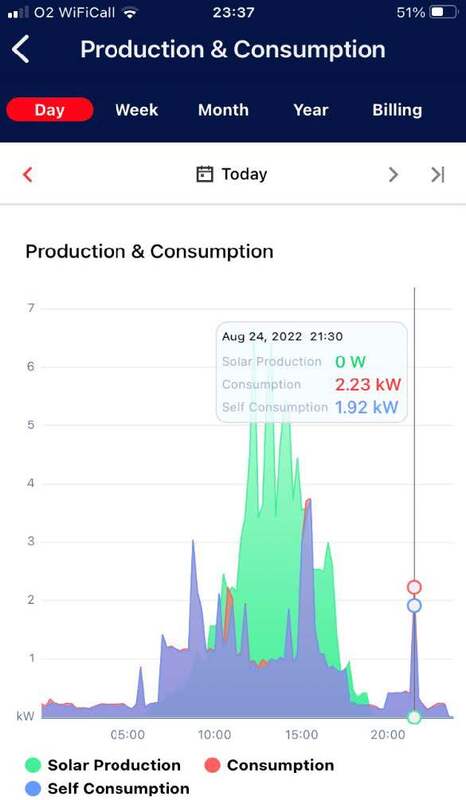The height and width of the screenshot is (800, 466).
Task: Tap the WiFi signal icon
Action: 131,12
